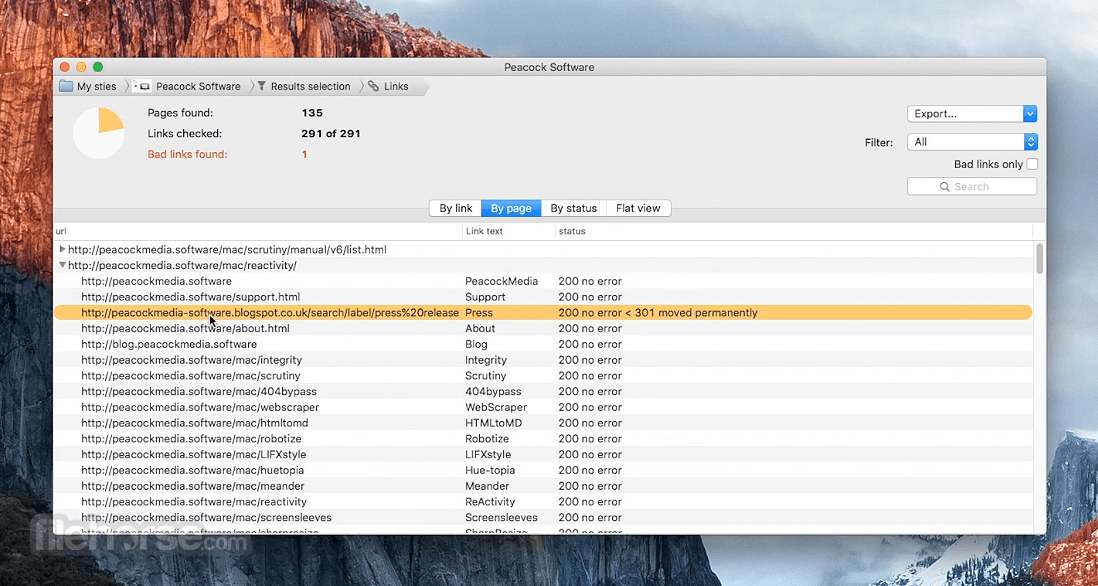
Task: Select the mac/robotize link row
Action: point(543,439)
